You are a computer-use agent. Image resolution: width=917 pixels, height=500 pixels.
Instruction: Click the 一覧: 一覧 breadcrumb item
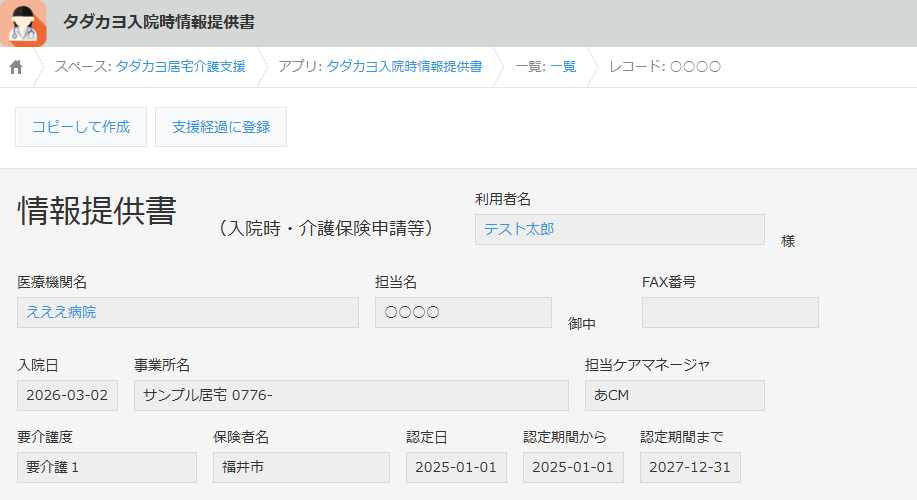pyautogui.click(x=545, y=67)
